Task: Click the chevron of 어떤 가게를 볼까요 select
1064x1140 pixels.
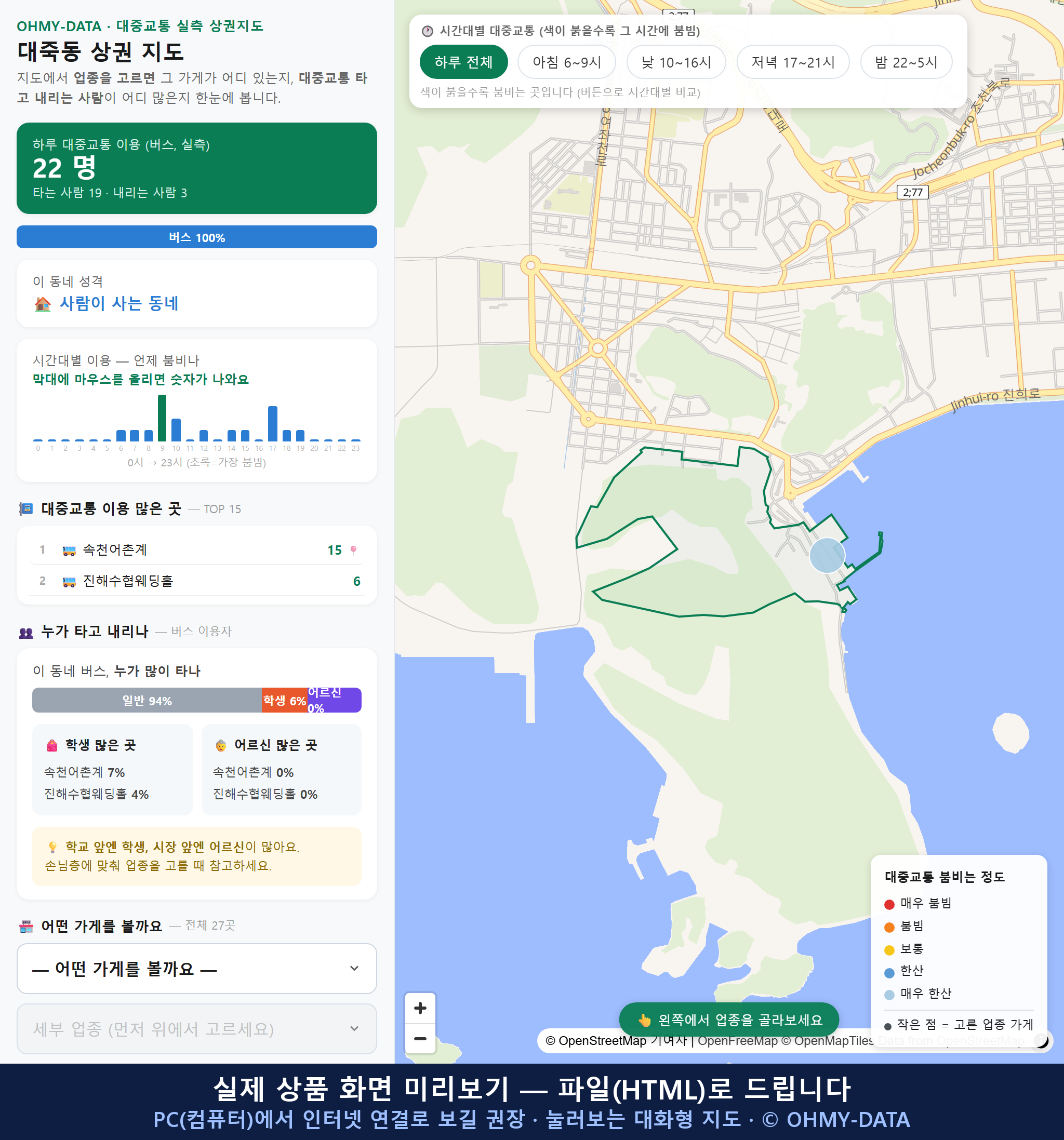Action: [x=354, y=969]
